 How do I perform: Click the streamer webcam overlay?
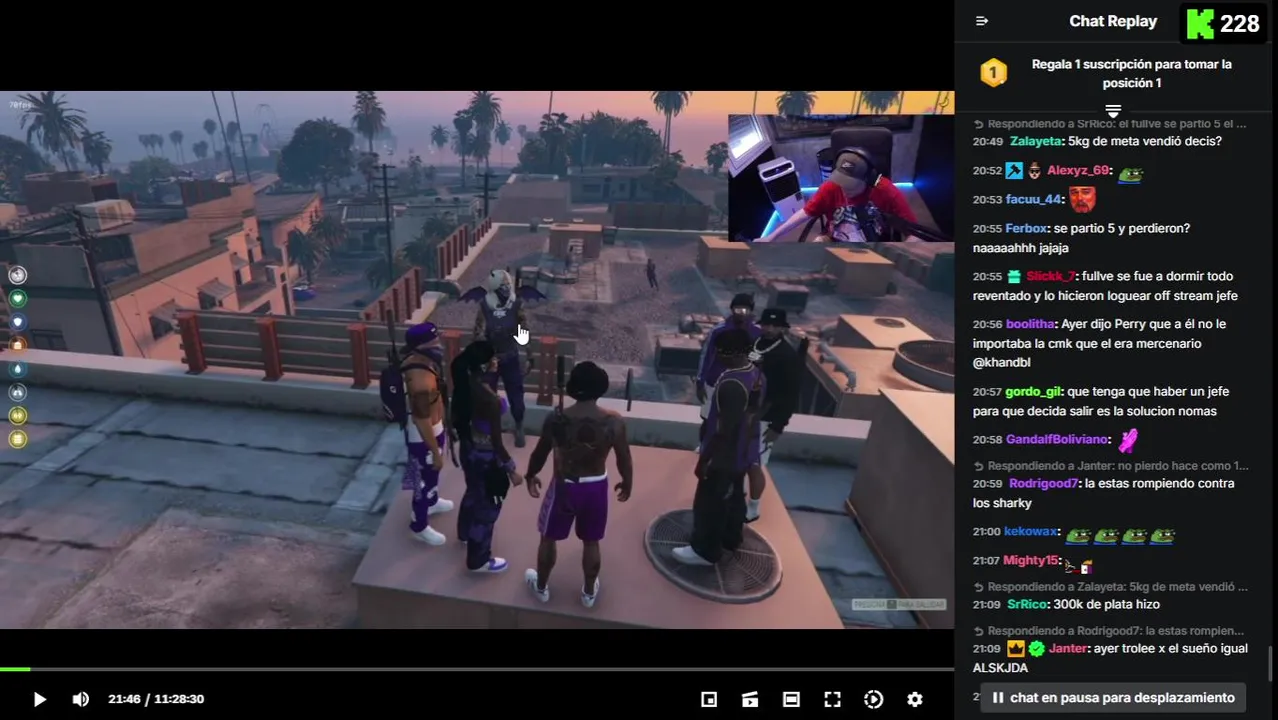tap(840, 178)
